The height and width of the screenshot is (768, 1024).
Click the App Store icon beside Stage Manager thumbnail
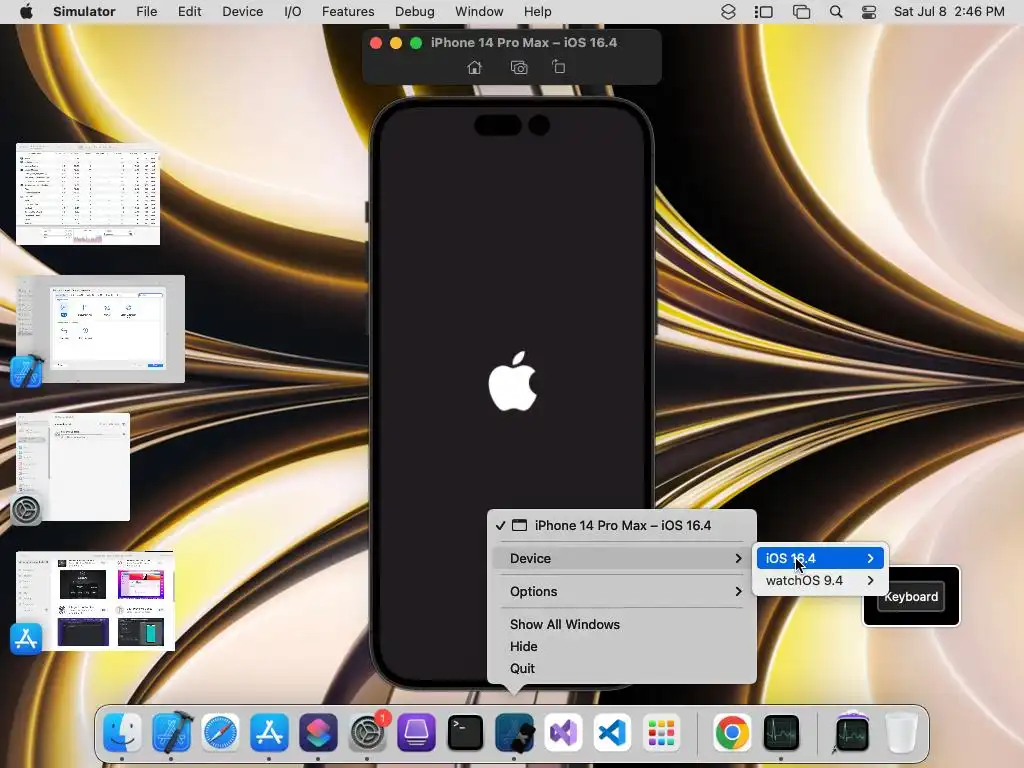[26, 639]
